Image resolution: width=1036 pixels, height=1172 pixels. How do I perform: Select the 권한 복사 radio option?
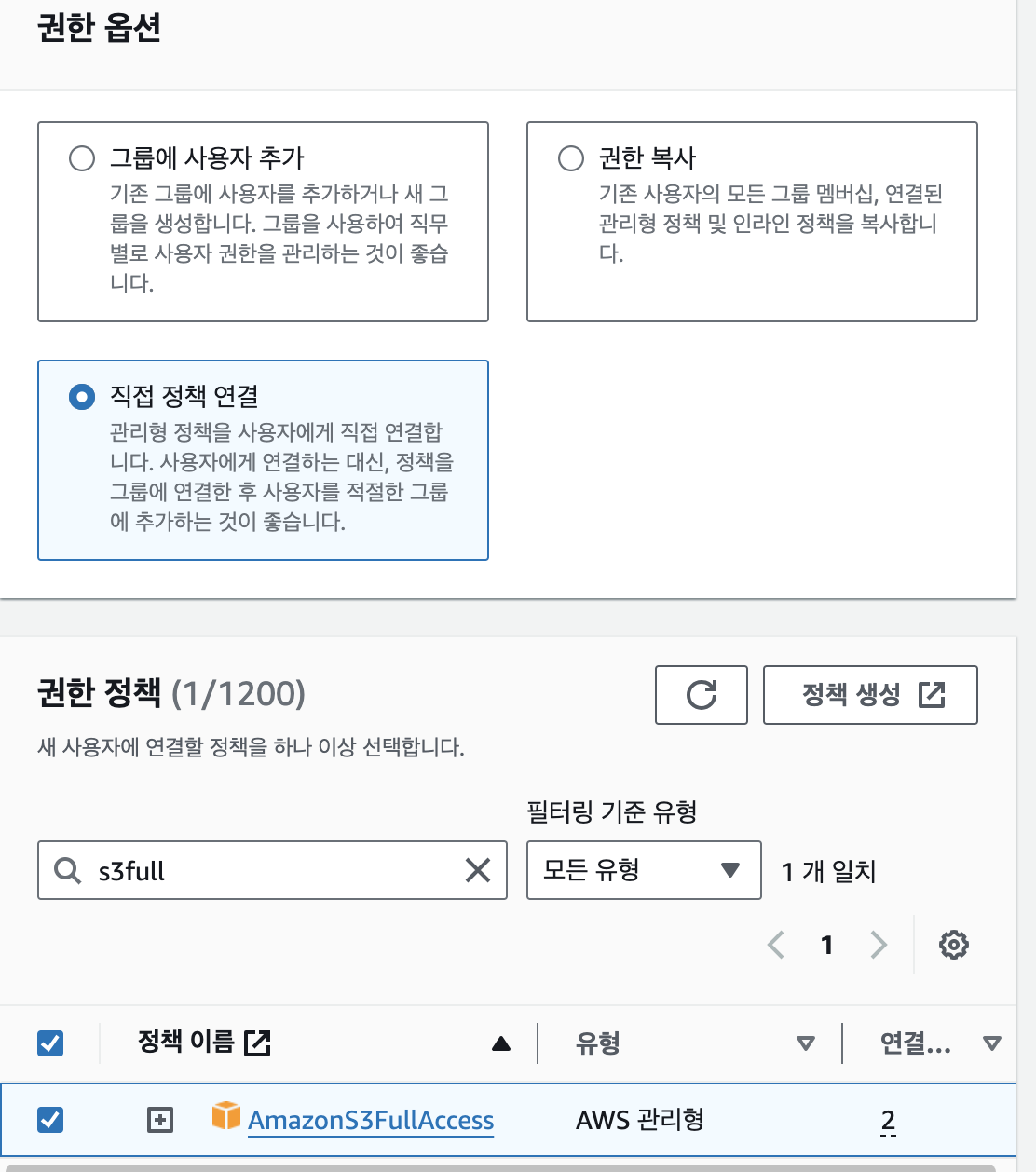(x=570, y=158)
